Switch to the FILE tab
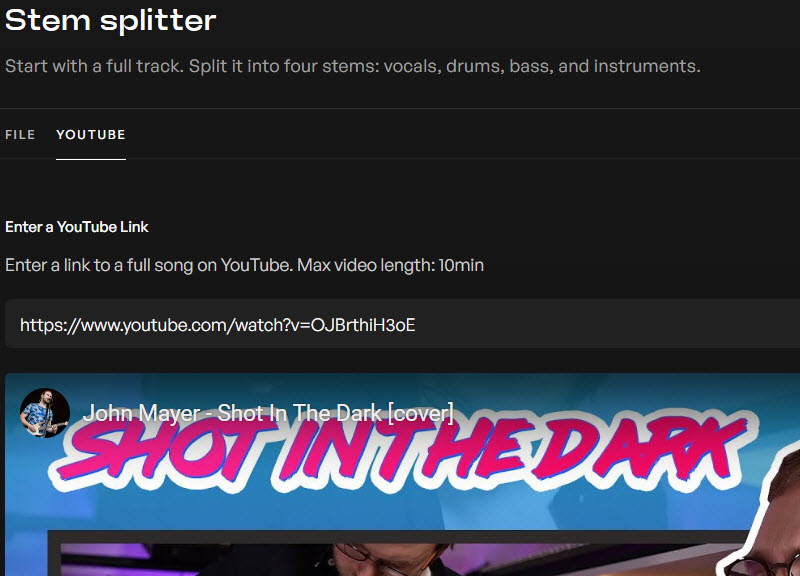800x576 pixels. click(20, 135)
